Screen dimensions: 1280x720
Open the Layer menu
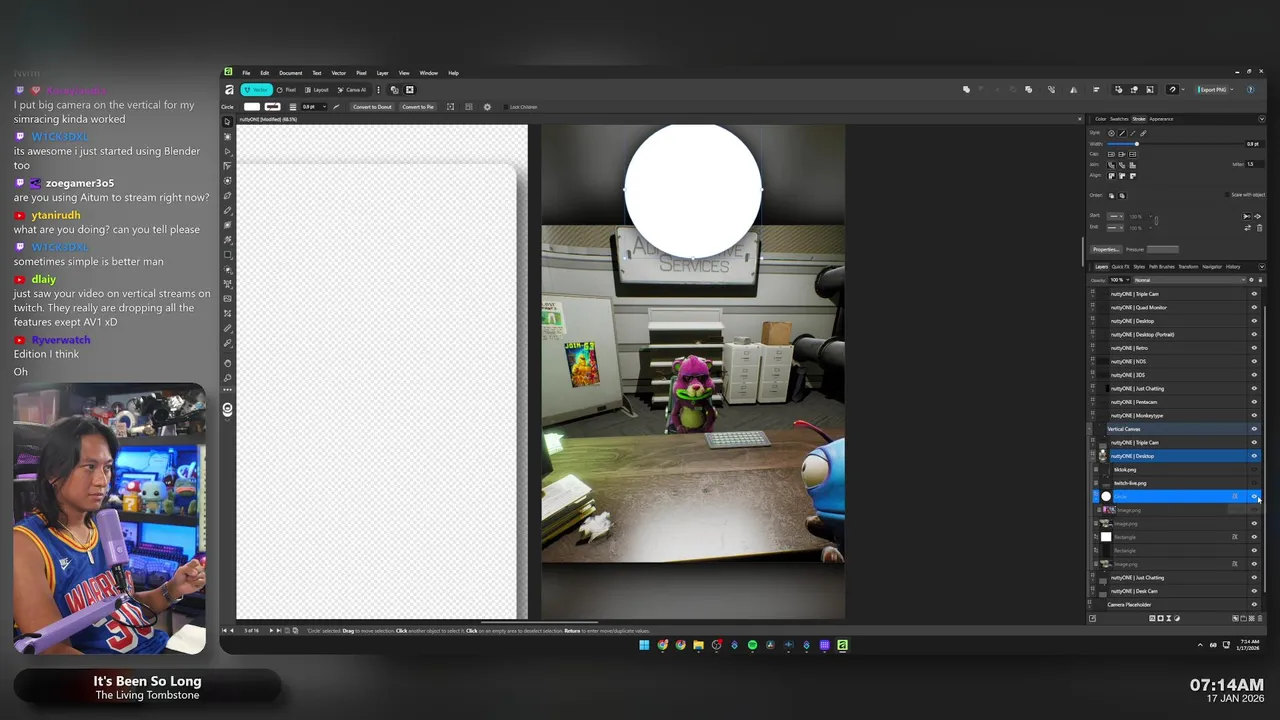click(x=382, y=73)
